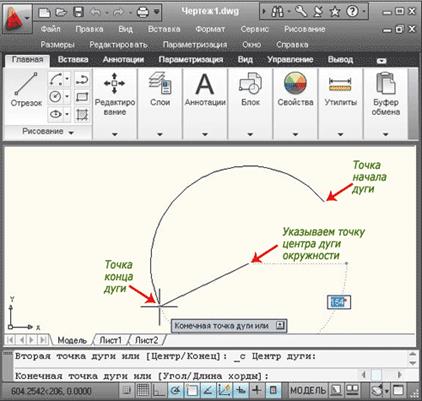
Task: Toggle grid display in status bar
Action: click(143, 390)
